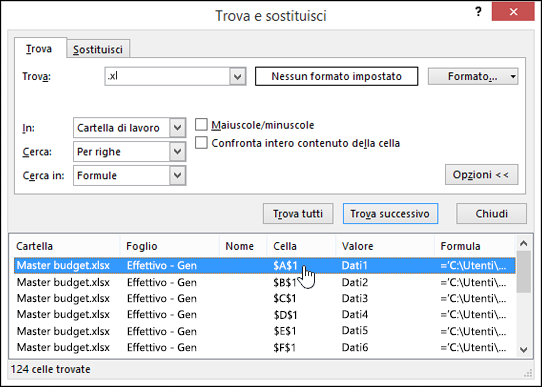Viewport: 542px width, 387px height.
Task: Enable Confronta intero contenuto della cella
Action: 201,143
